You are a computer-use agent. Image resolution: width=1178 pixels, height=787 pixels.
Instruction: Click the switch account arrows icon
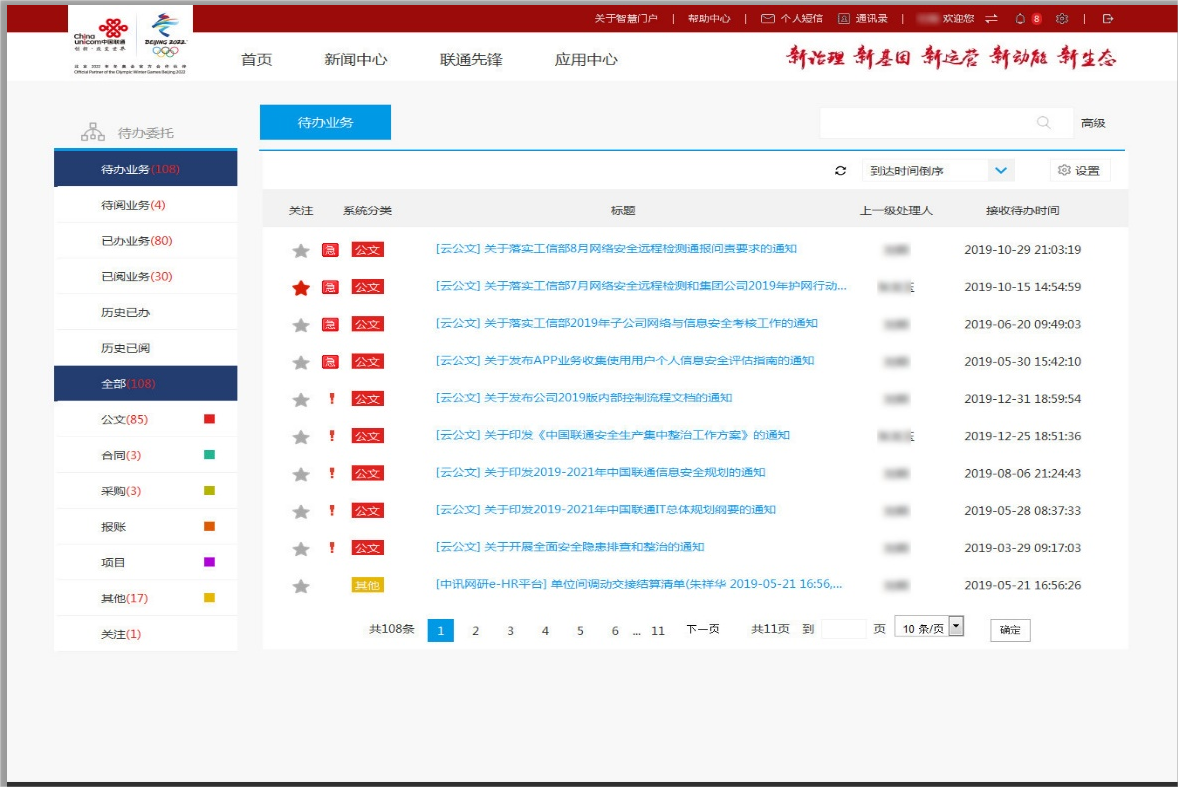[x=991, y=18]
